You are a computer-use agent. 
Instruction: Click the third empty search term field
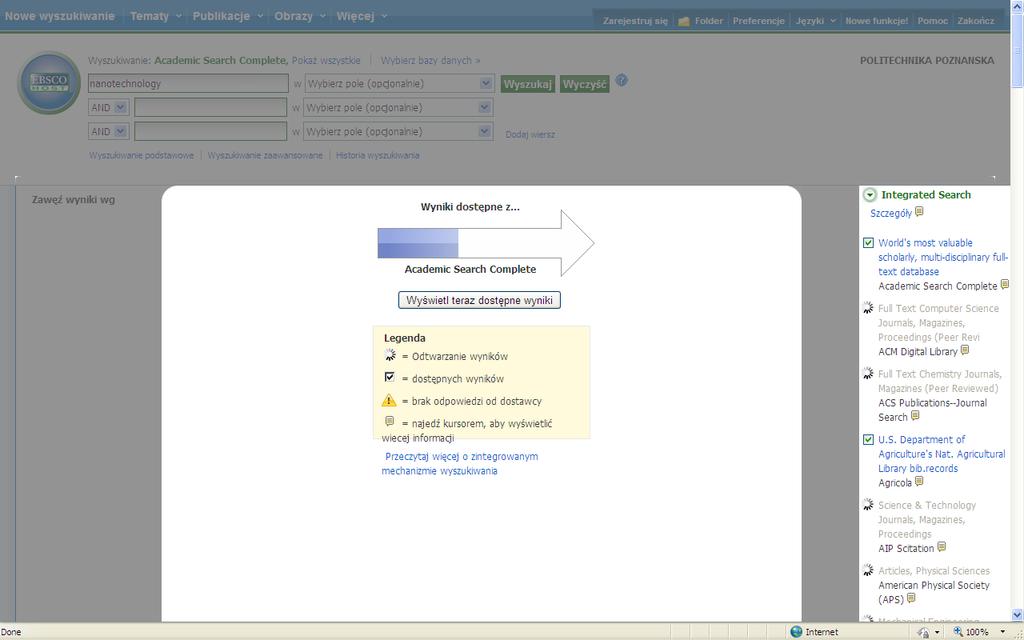tap(210, 131)
